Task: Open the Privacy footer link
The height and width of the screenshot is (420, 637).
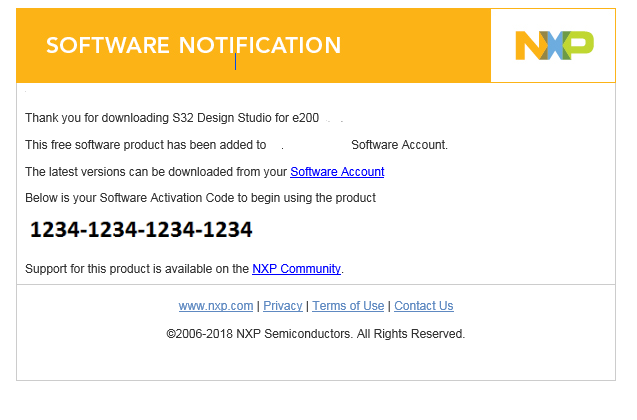Action: tap(282, 306)
